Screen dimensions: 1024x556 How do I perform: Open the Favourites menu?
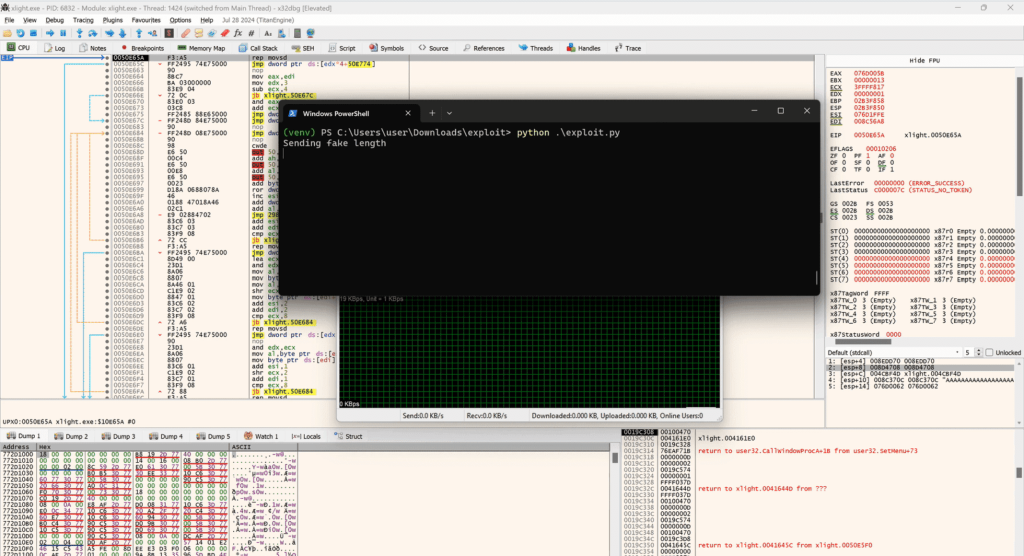pos(146,20)
